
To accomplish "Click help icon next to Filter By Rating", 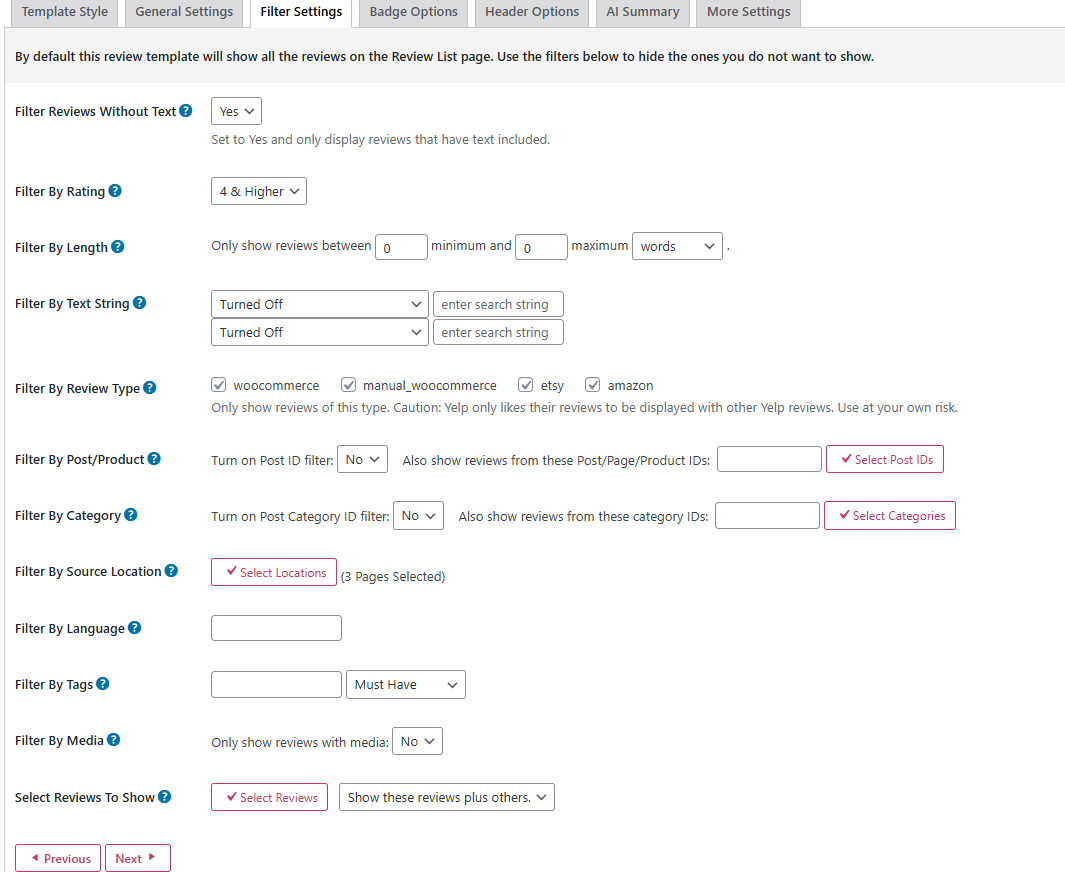I will pyautogui.click(x=115, y=191).
